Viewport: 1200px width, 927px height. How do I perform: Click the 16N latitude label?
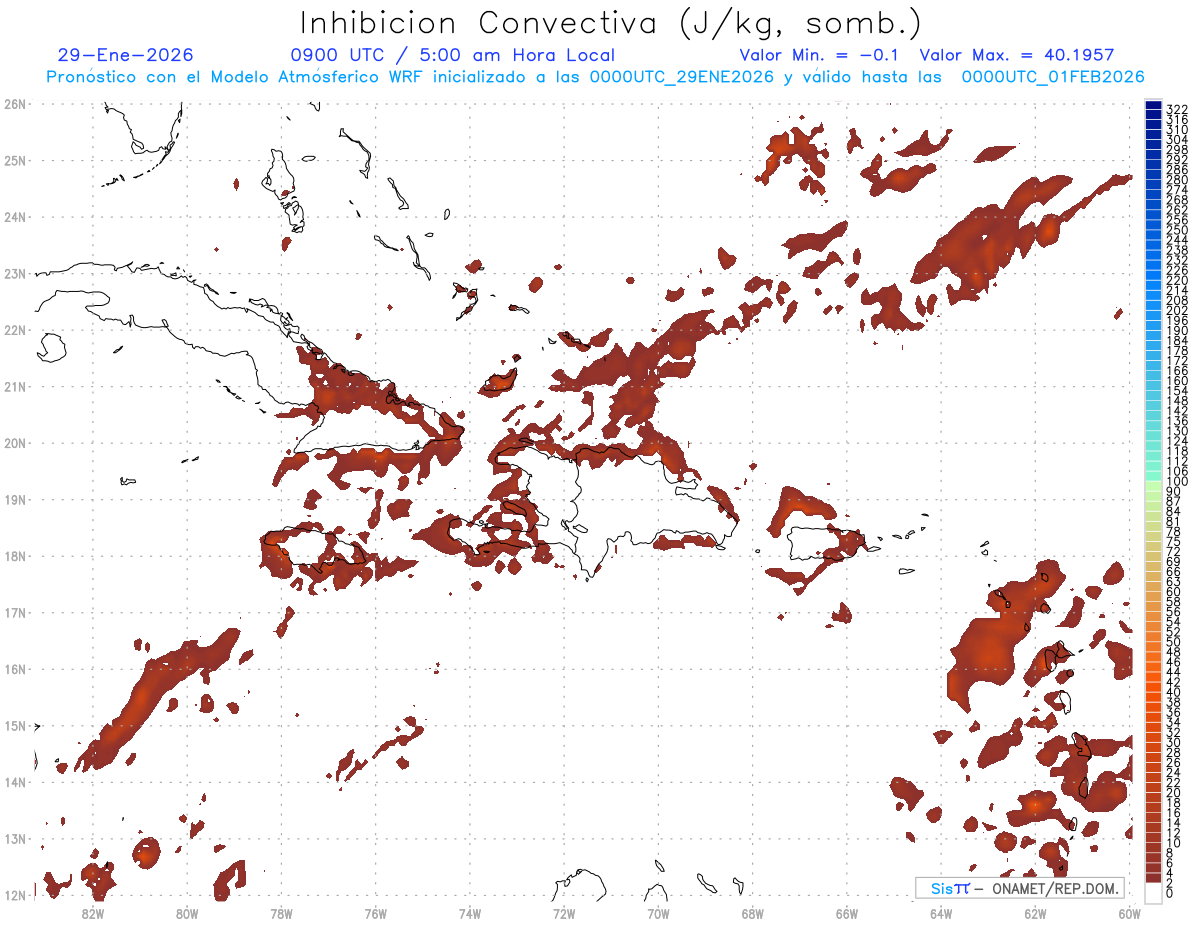point(15,668)
